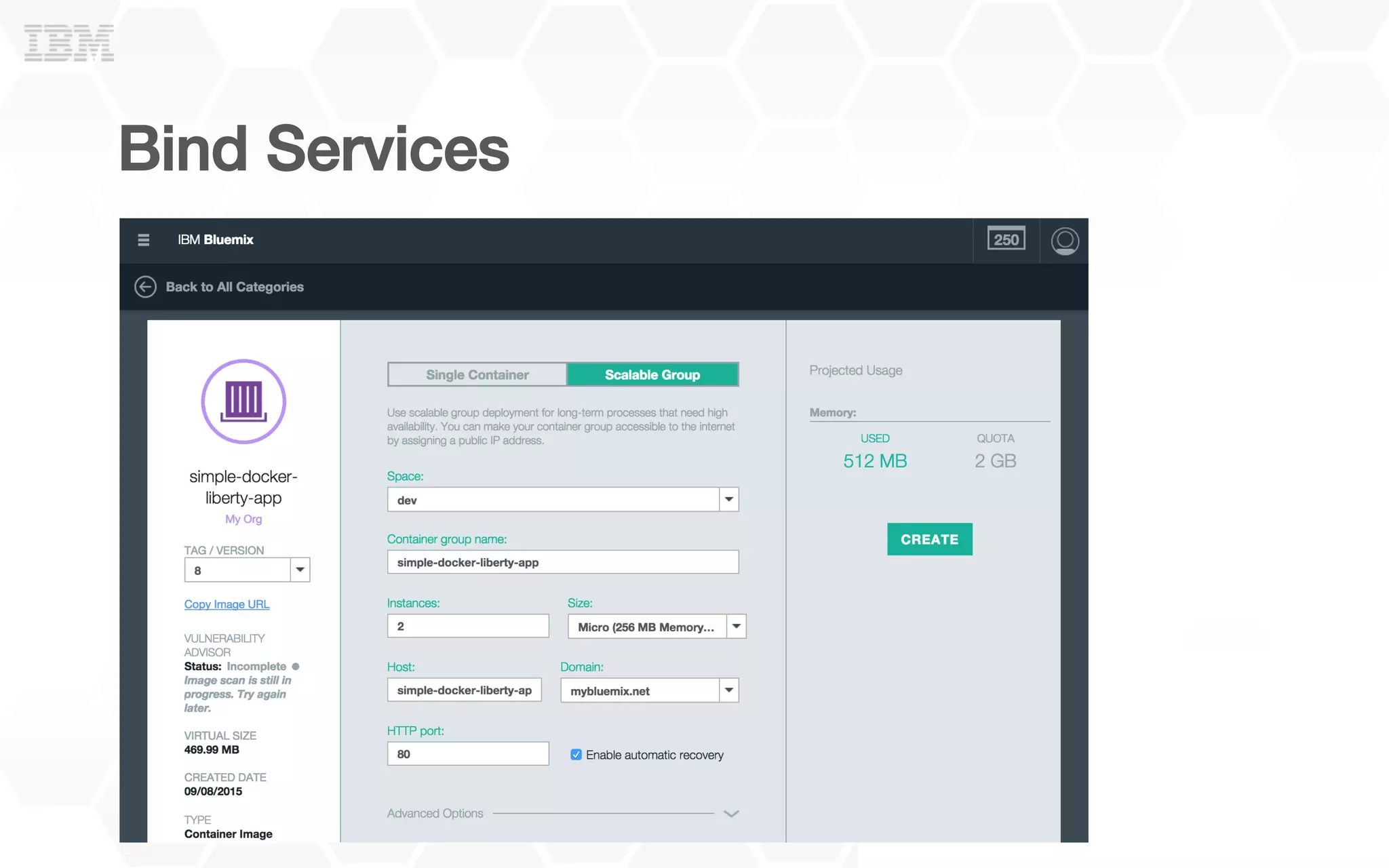Click the CREATE button

929,539
